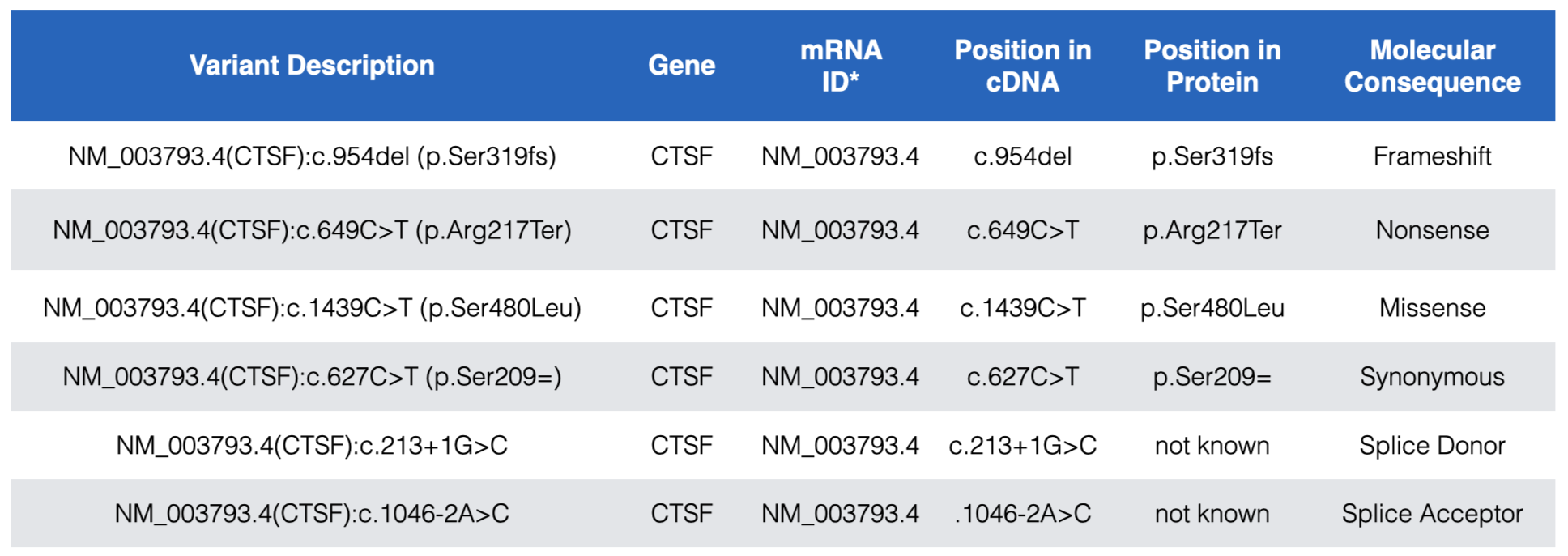Click the mRNA ID column header
The height and width of the screenshot is (556, 1568).
(841, 66)
